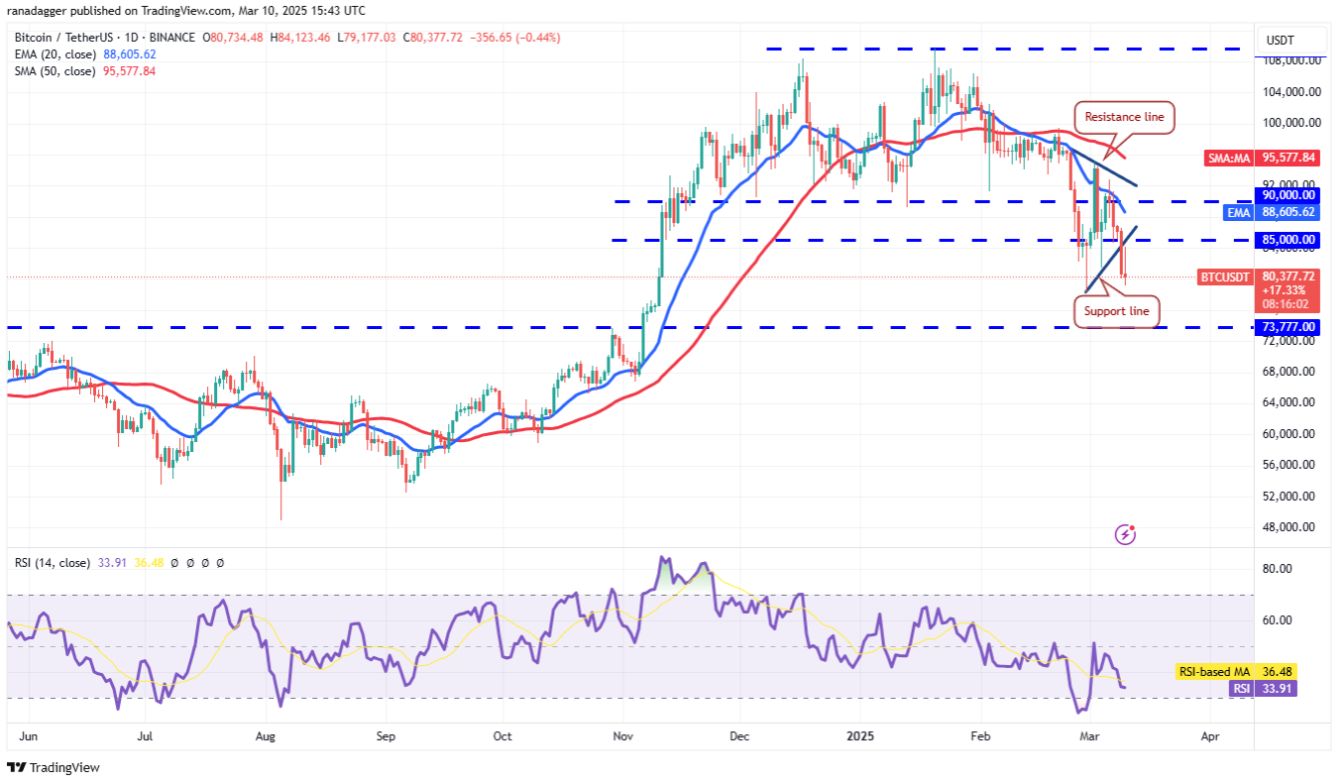Click the Jul label on time axis

coord(145,735)
